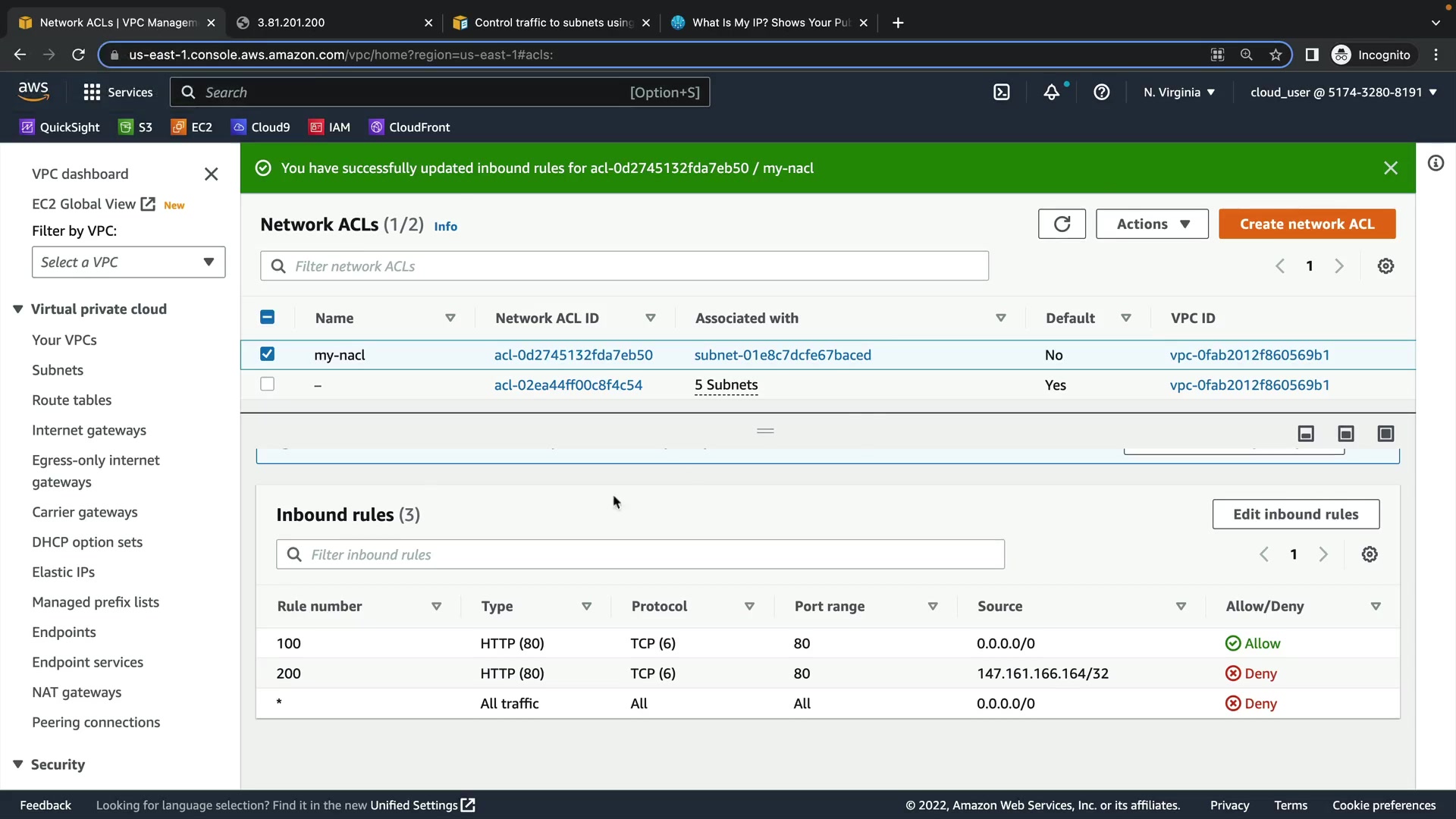Check the default ACL row checkbox
Image resolution: width=1456 pixels, height=819 pixels.
(267, 384)
